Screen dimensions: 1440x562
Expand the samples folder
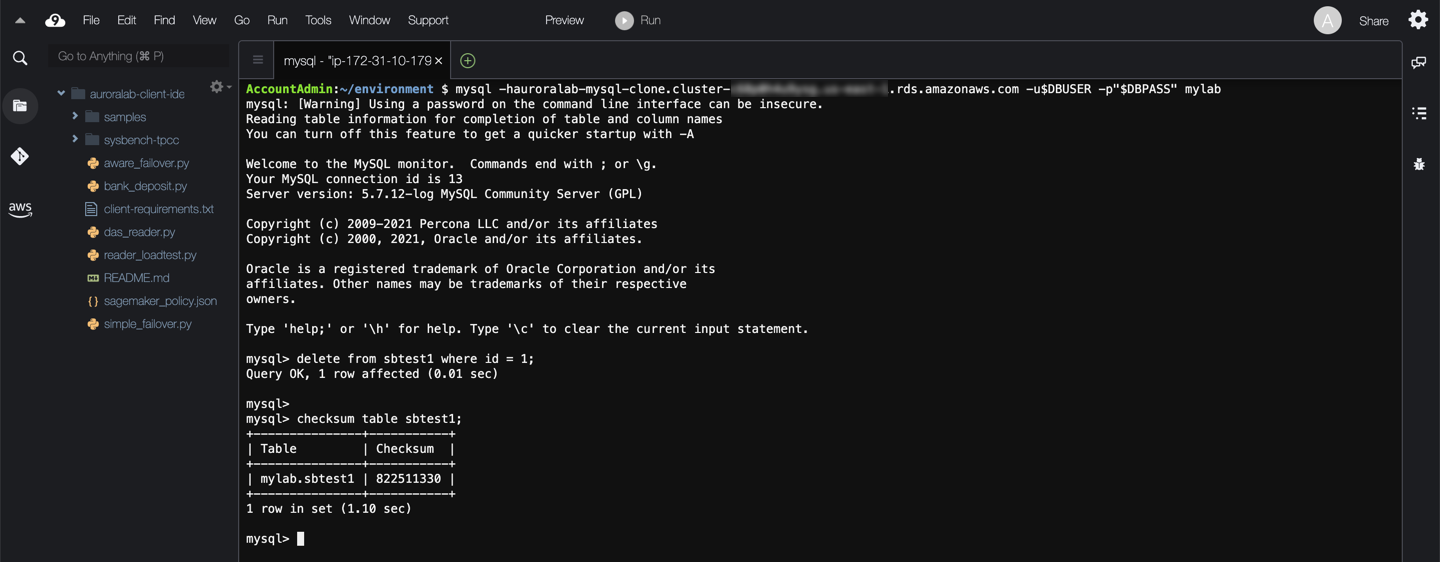75,117
